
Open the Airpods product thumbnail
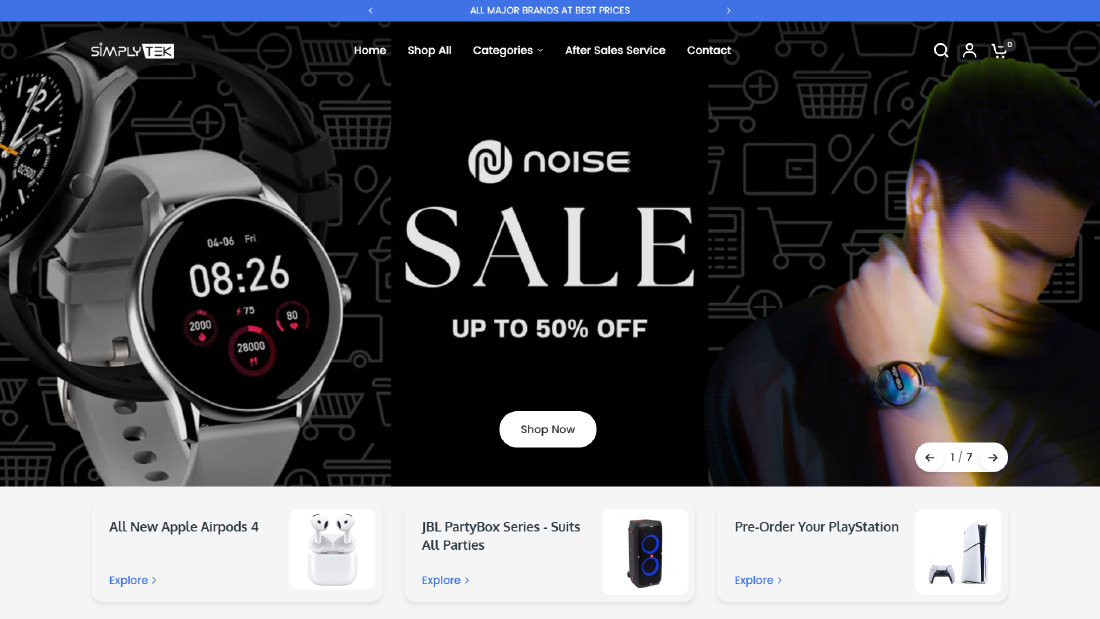[x=333, y=550]
